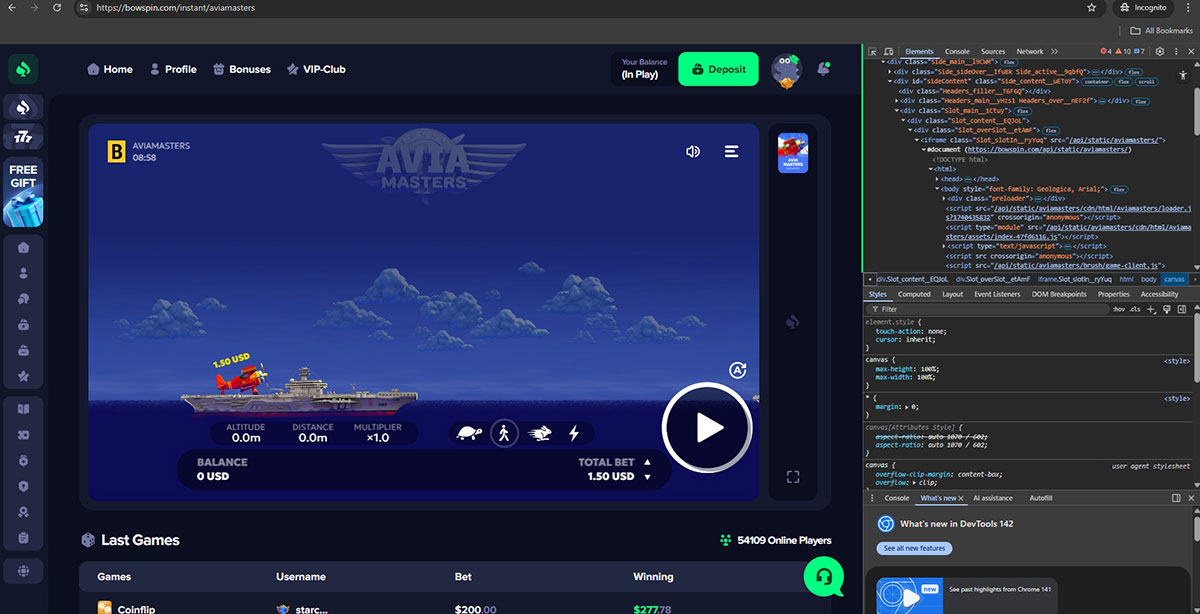Click the FREE GIFT box in sidebar
The width and height of the screenshot is (1200, 614).
[x=23, y=192]
